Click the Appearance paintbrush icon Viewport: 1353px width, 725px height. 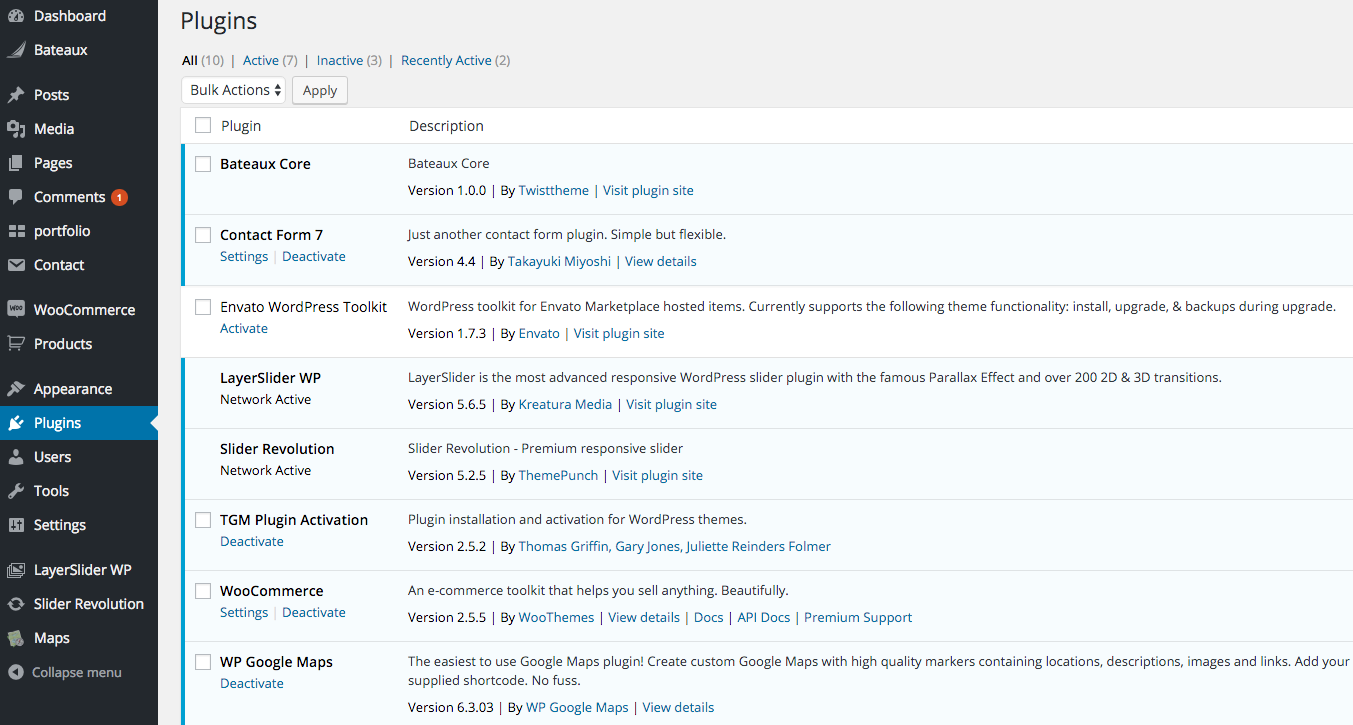tap(16, 389)
